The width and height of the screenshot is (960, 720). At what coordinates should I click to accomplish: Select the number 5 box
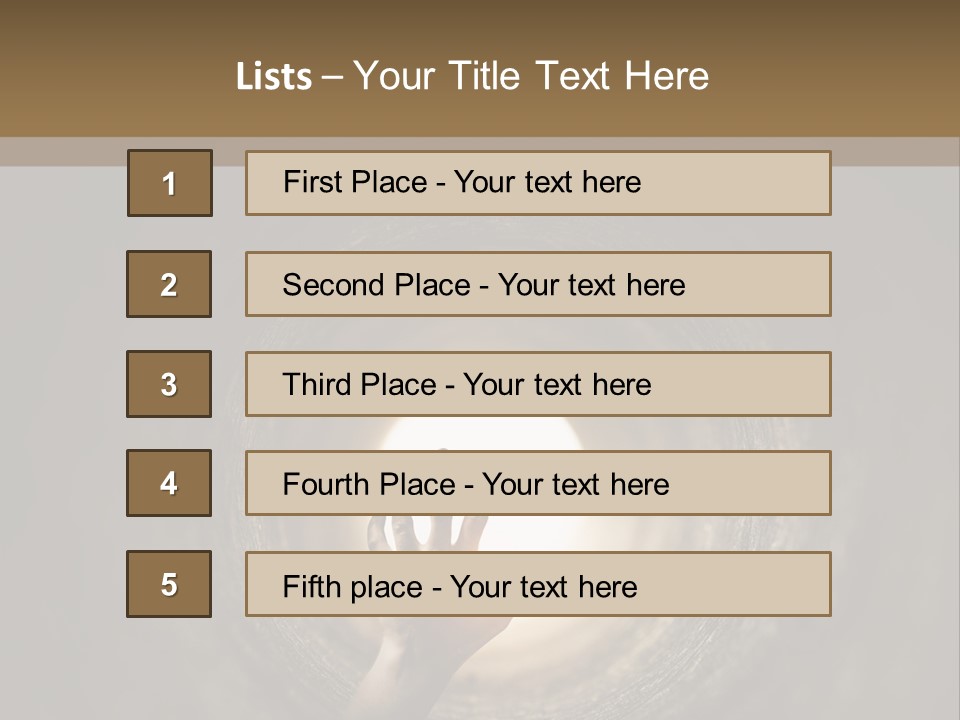click(x=169, y=584)
